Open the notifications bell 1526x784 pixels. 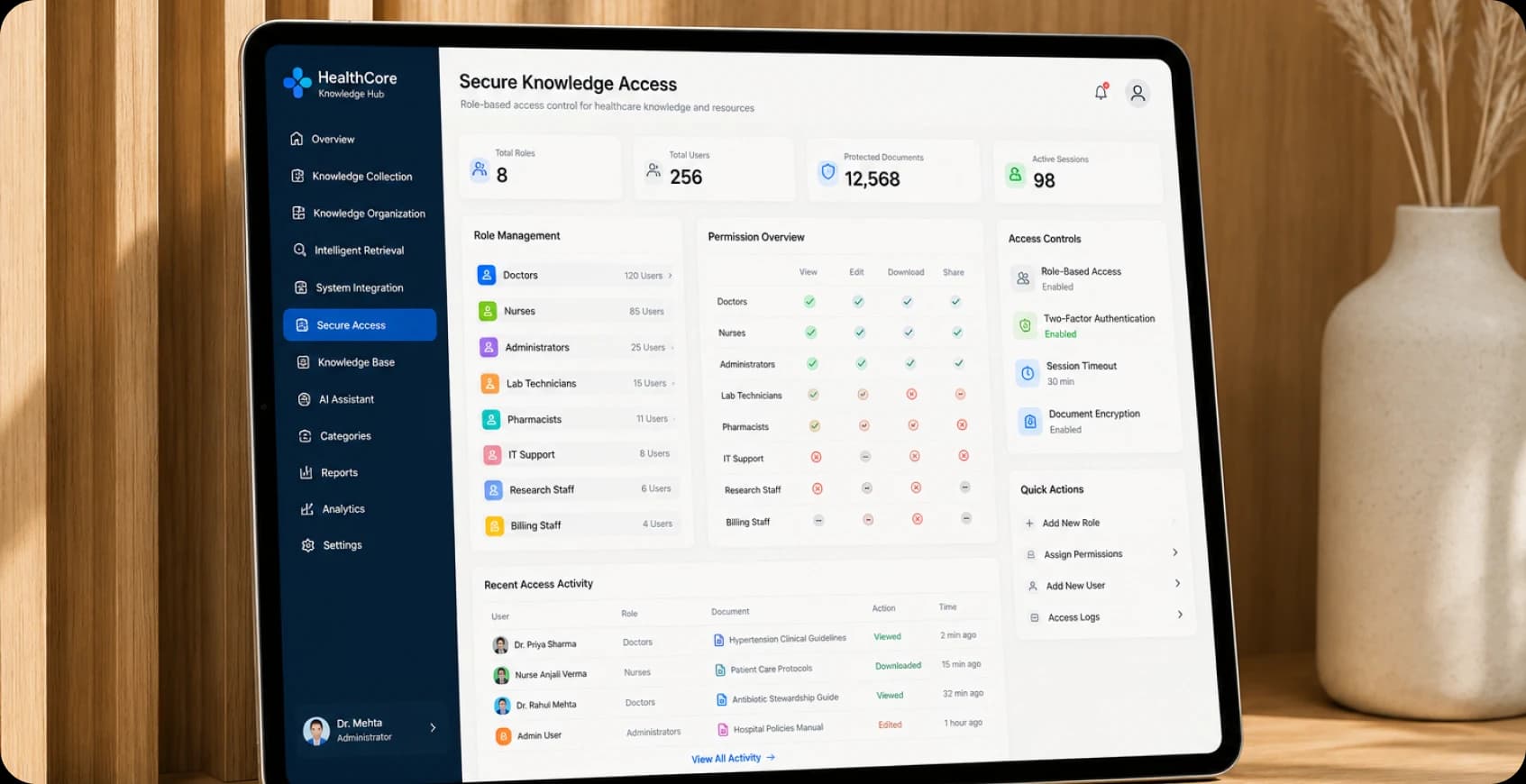(x=1101, y=92)
